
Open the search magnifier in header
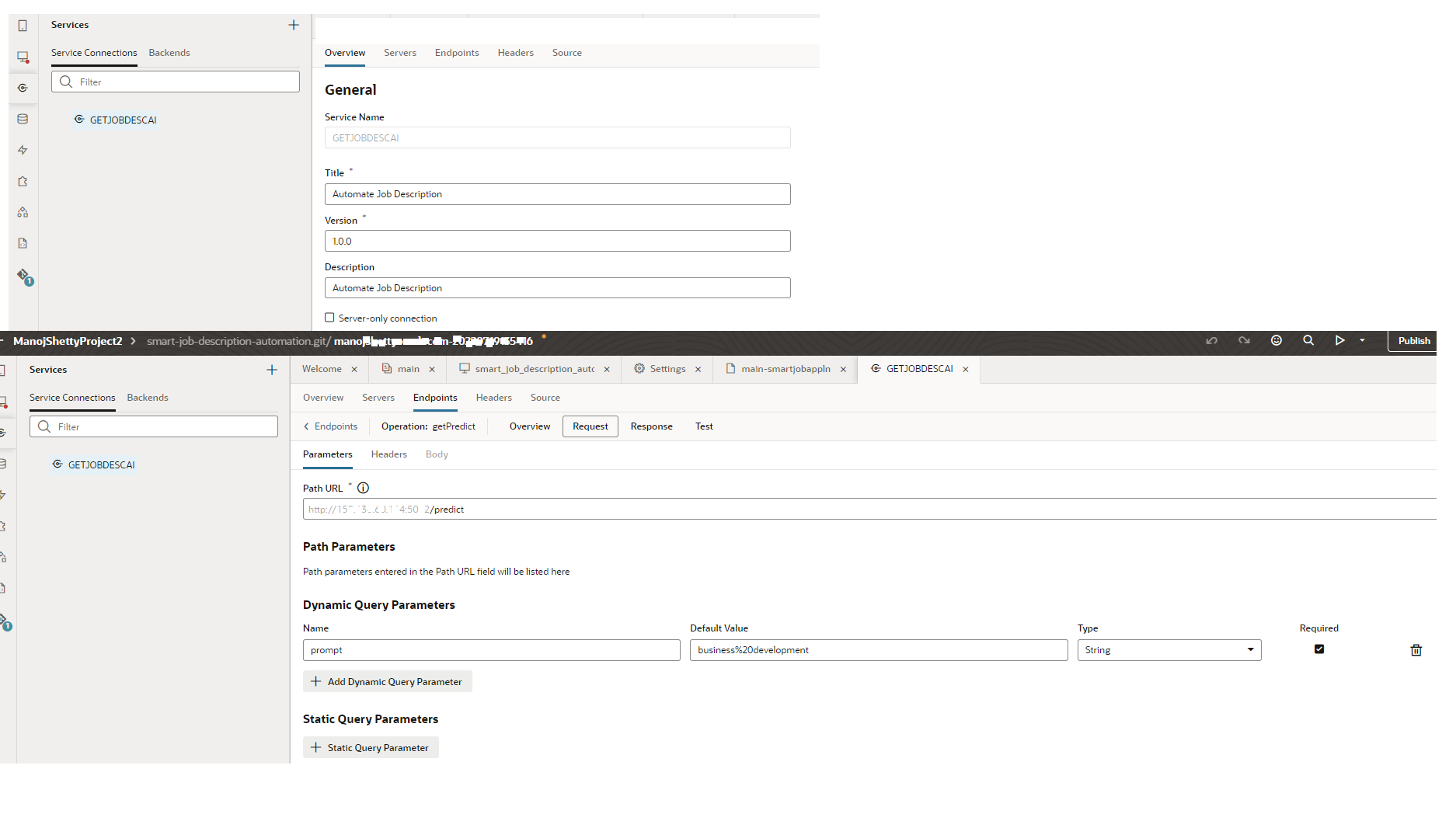tap(1308, 341)
